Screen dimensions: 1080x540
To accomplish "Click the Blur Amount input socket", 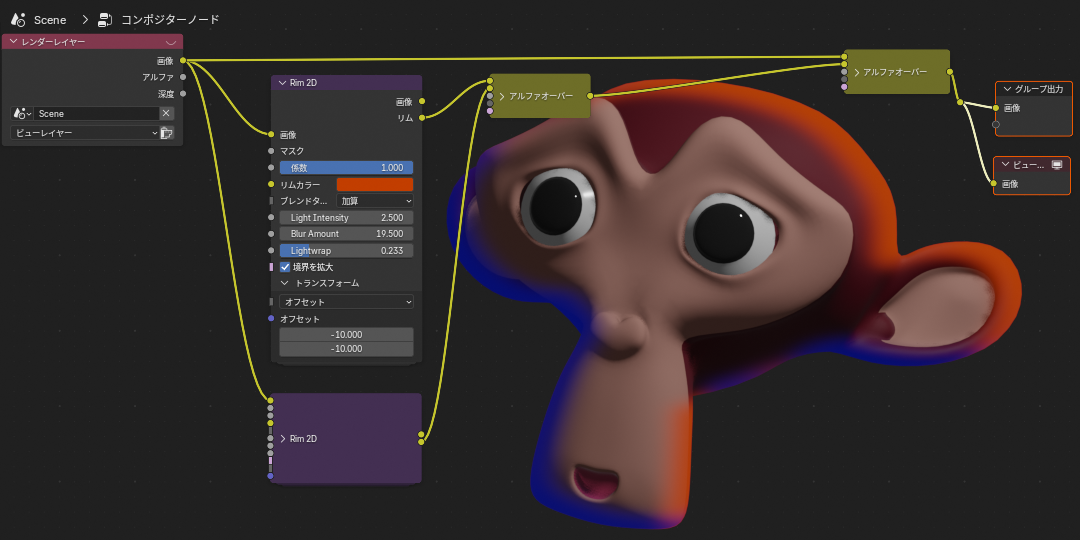I will coord(271,233).
